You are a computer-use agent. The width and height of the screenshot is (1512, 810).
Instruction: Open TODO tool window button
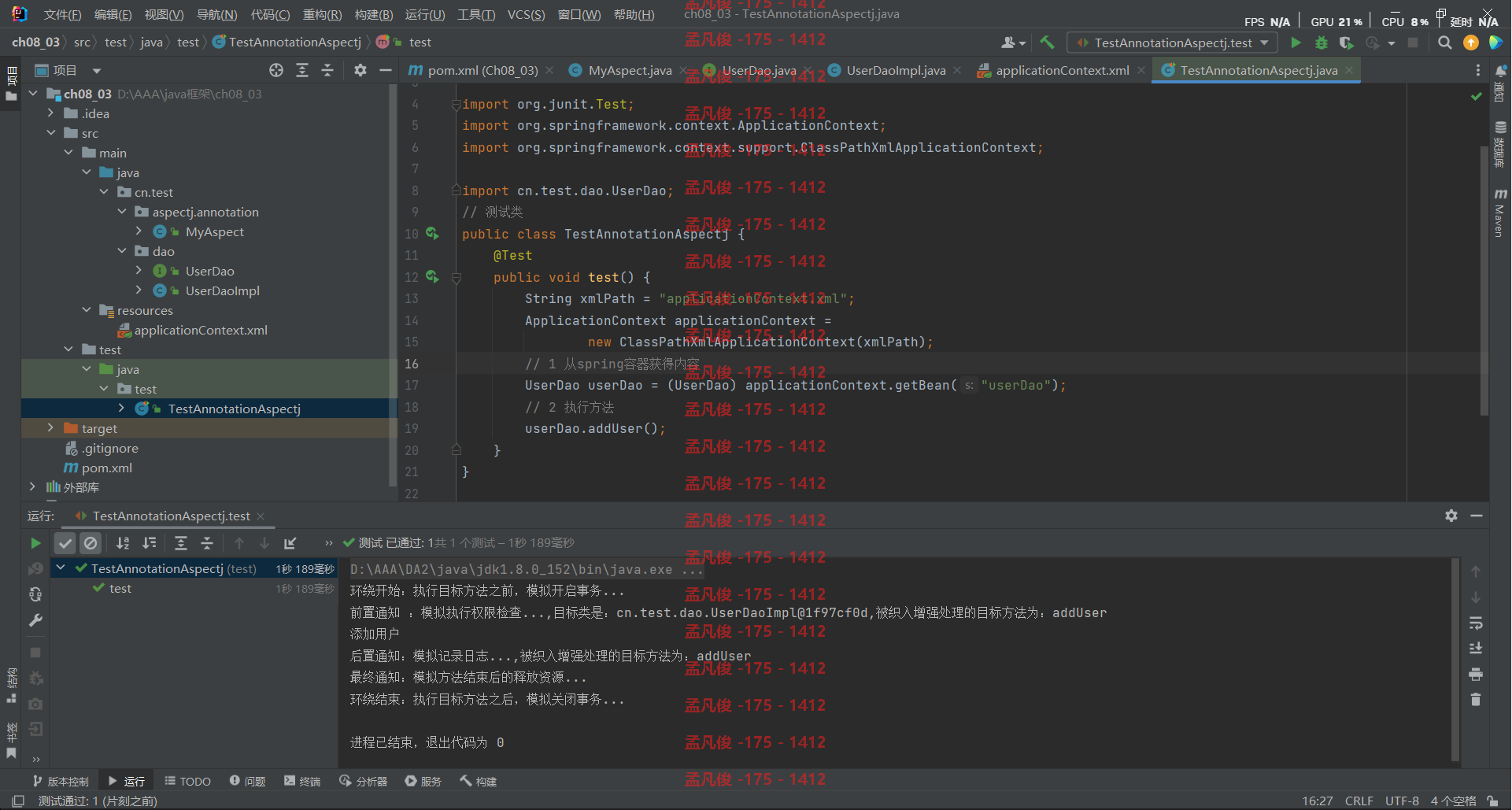(187, 782)
